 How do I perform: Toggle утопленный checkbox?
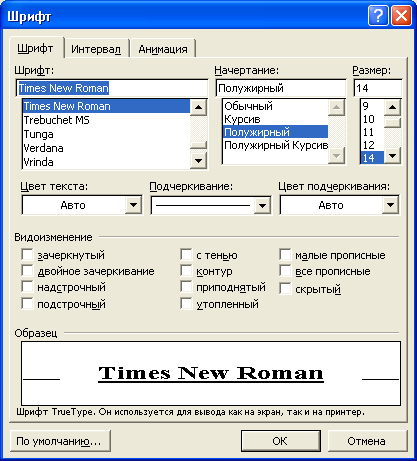click(186, 304)
